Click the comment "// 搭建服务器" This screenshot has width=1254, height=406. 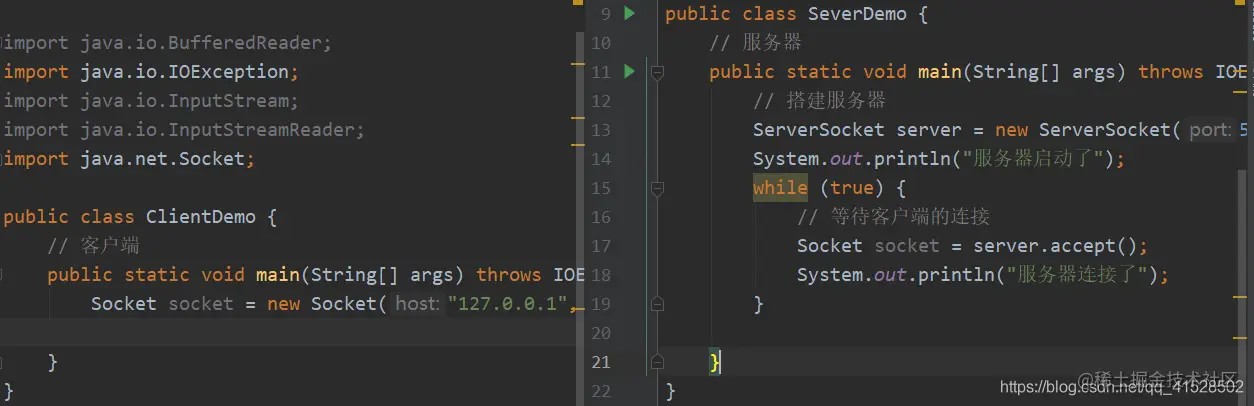pos(819,101)
